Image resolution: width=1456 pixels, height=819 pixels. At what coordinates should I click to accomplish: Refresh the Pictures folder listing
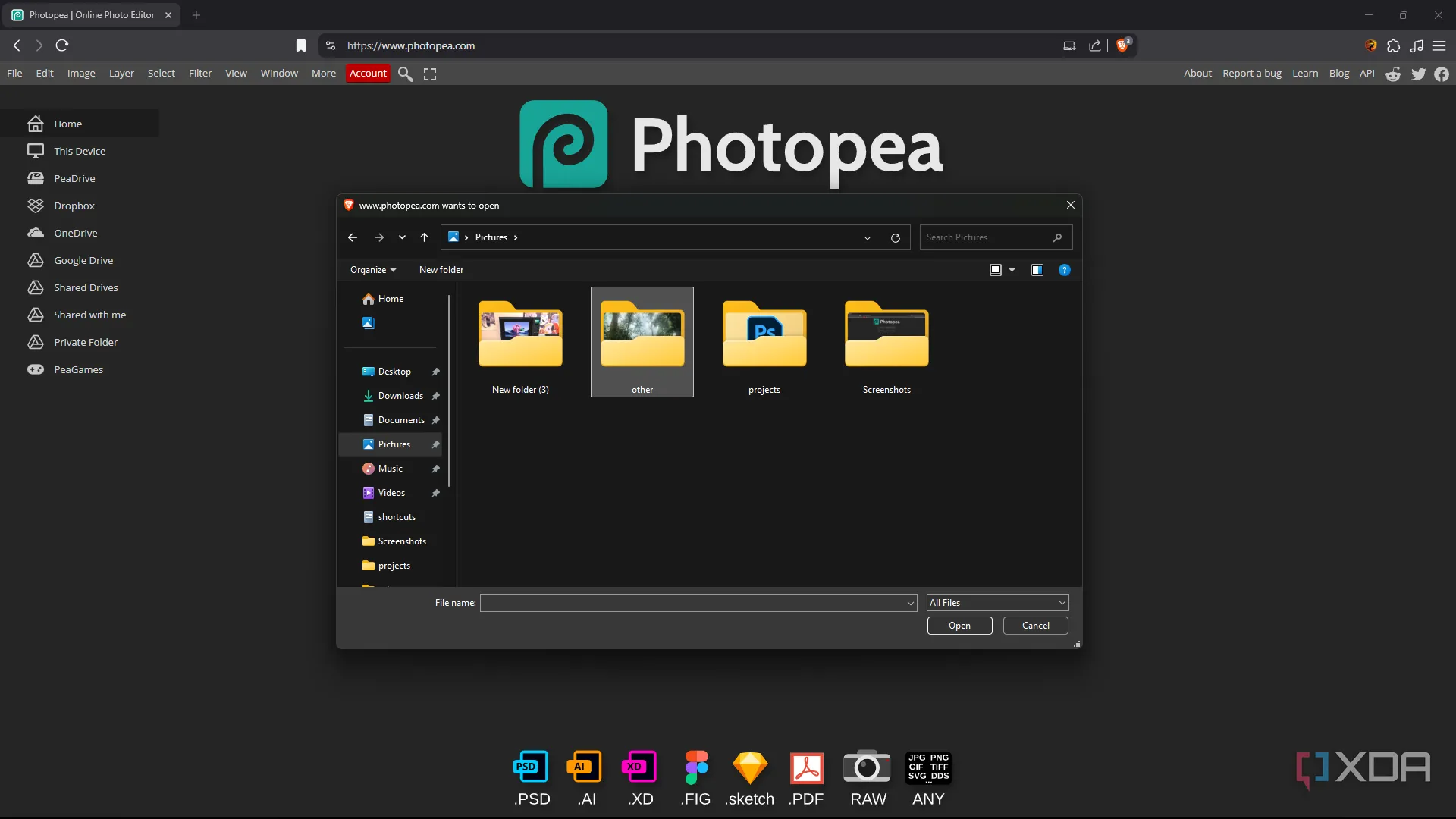click(x=896, y=237)
